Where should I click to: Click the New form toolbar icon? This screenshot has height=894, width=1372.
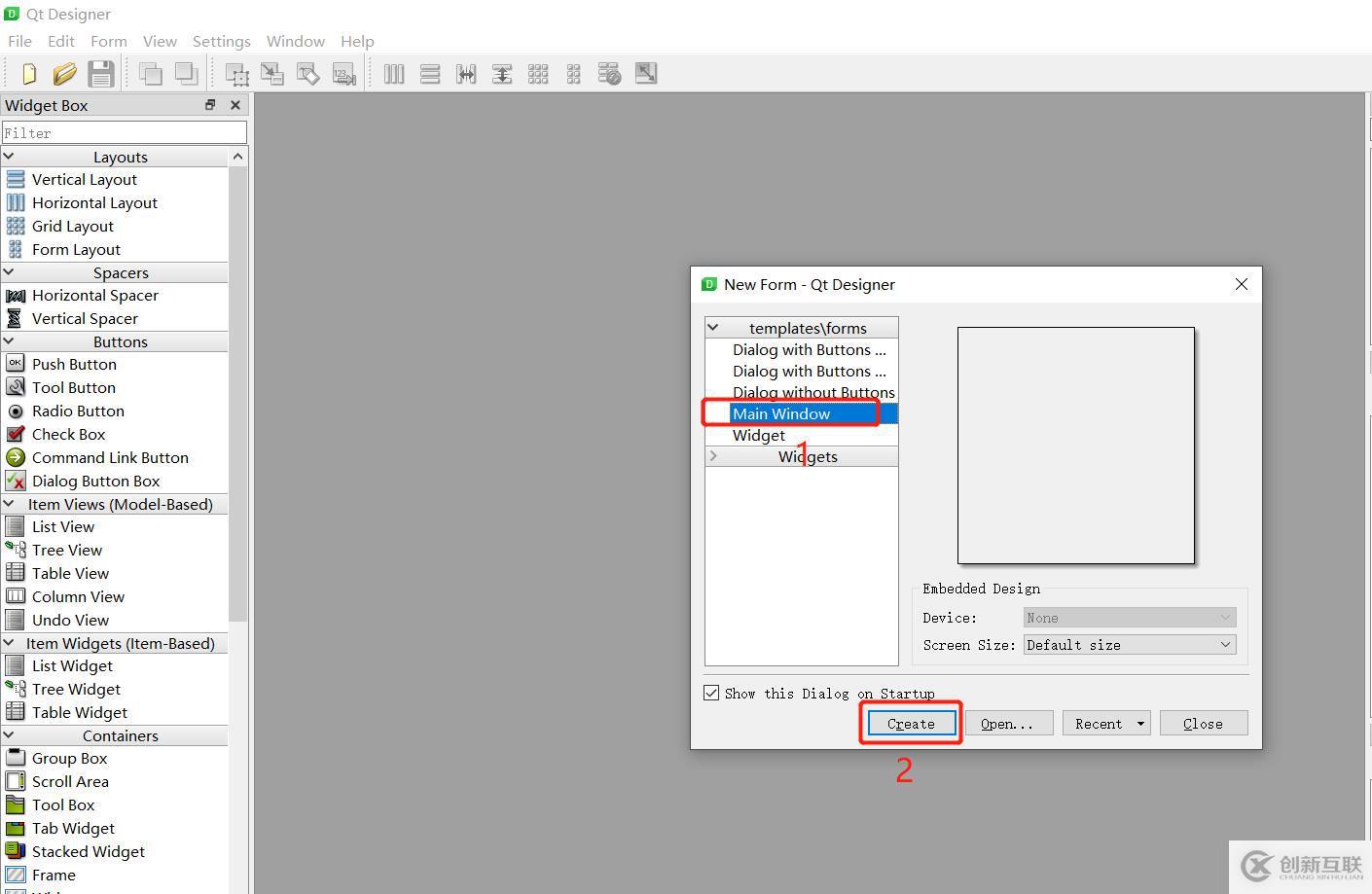click(28, 74)
